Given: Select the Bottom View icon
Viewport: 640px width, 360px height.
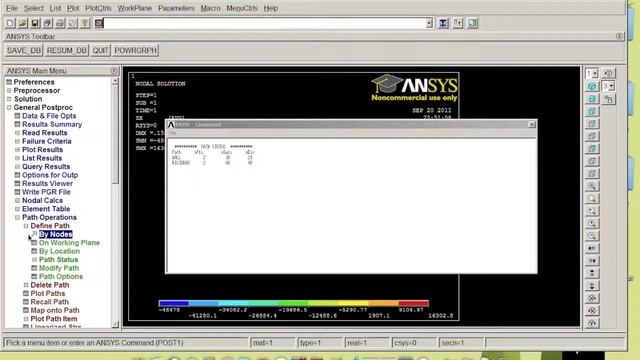Looking at the screenshot, I should click(592, 173).
